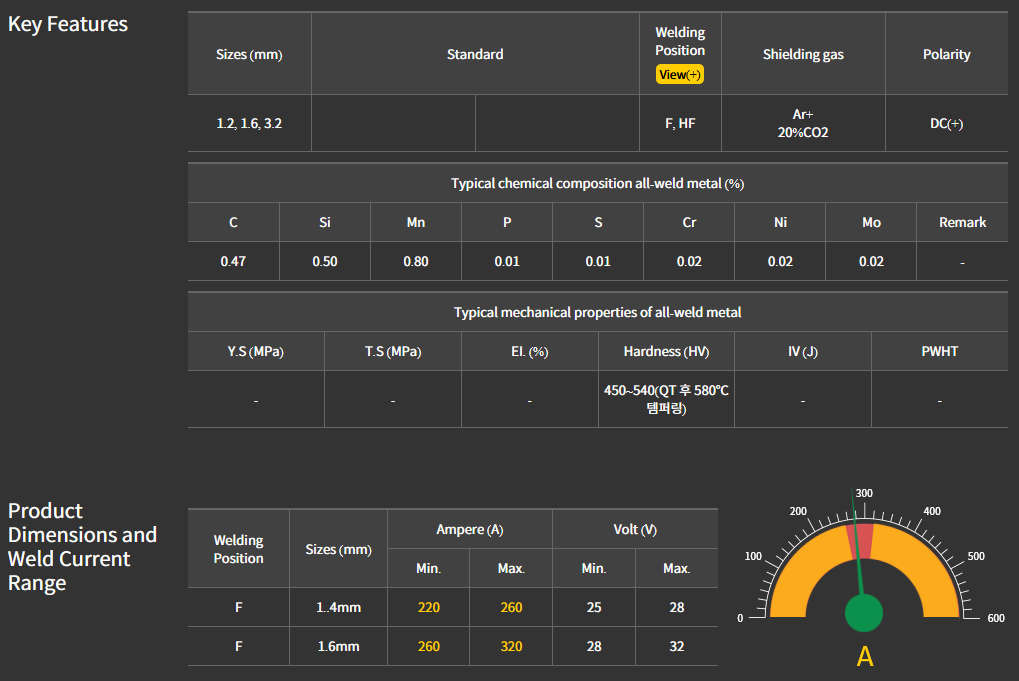Screen dimensions: 1019x681
Task: Click the 300 mark on the gauge
Action: click(x=864, y=493)
